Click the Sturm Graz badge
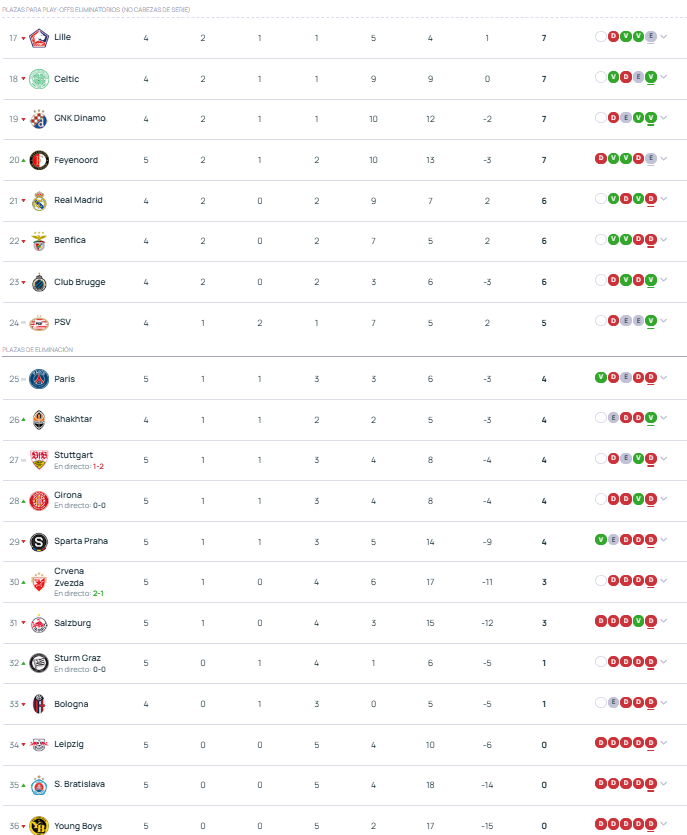 [x=39, y=663]
